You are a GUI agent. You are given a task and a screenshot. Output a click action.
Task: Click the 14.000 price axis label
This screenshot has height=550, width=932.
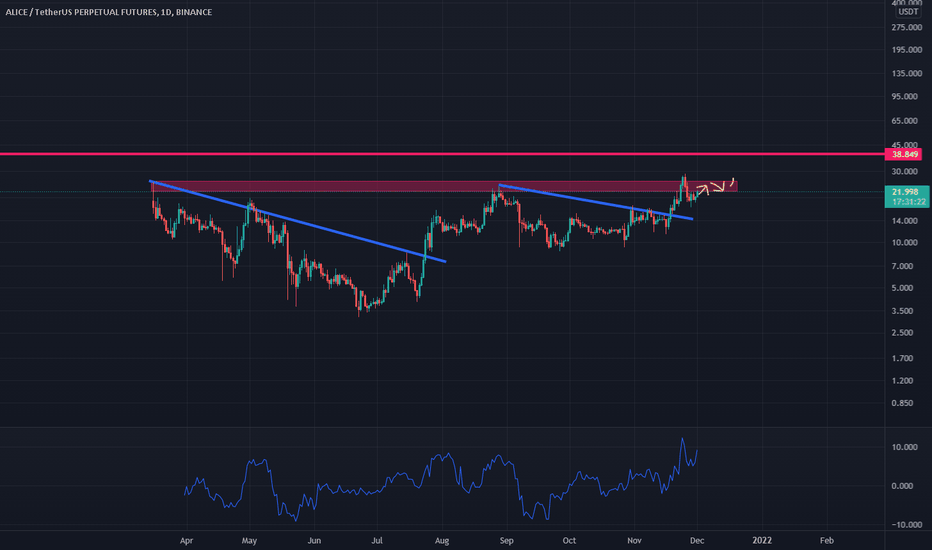click(x=906, y=221)
